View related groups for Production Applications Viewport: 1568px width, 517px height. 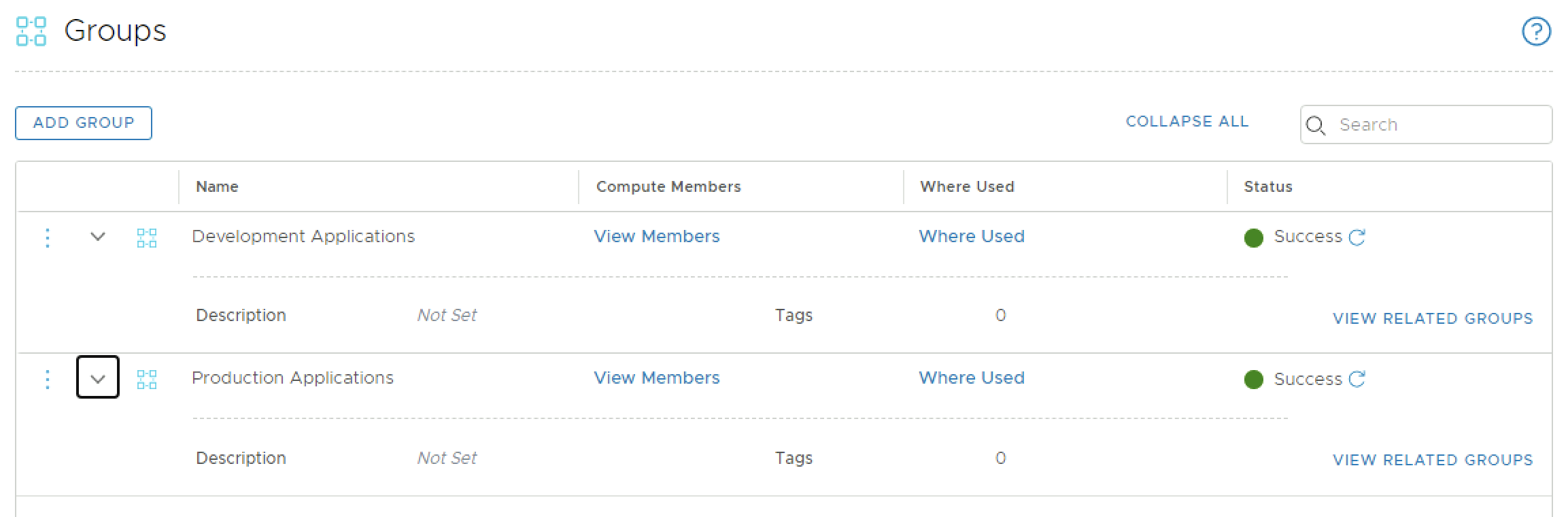click(x=1433, y=460)
